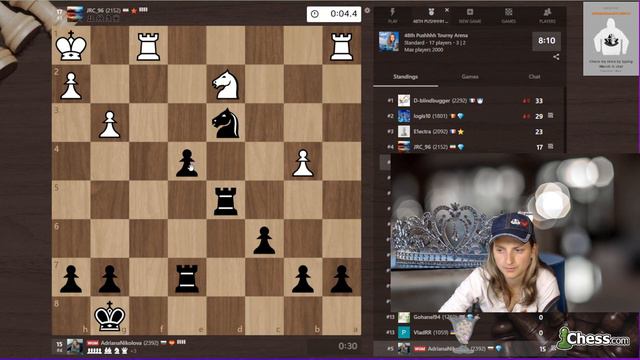Open tournament avatar image
Image resolution: width=640 pixels, height=360 pixels.
[x=389, y=42]
